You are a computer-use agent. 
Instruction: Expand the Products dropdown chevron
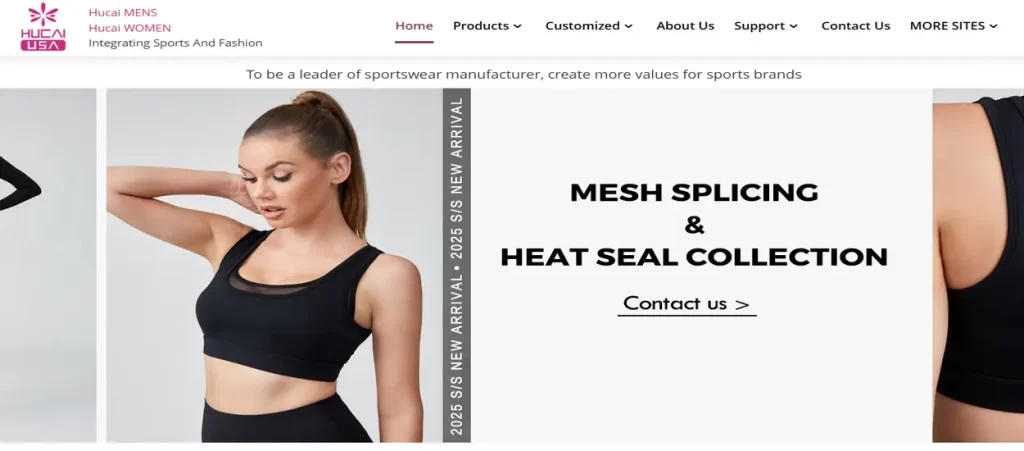tap(517, 27)
